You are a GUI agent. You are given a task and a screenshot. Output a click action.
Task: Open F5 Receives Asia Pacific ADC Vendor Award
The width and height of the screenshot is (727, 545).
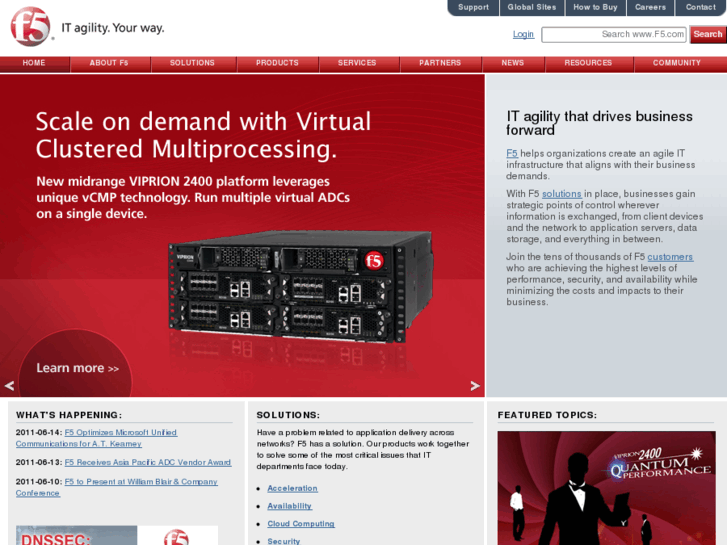(x=148, y=462)
